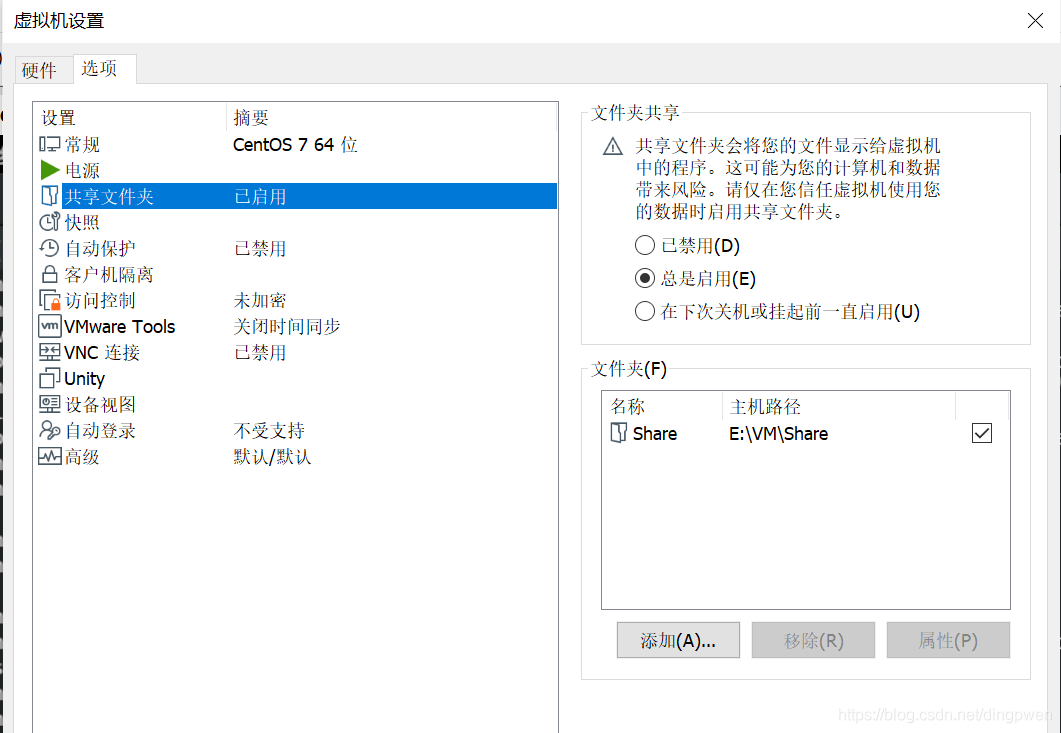
Task: Click the Share folder icon in folder list
Action: tap(618, 433)
